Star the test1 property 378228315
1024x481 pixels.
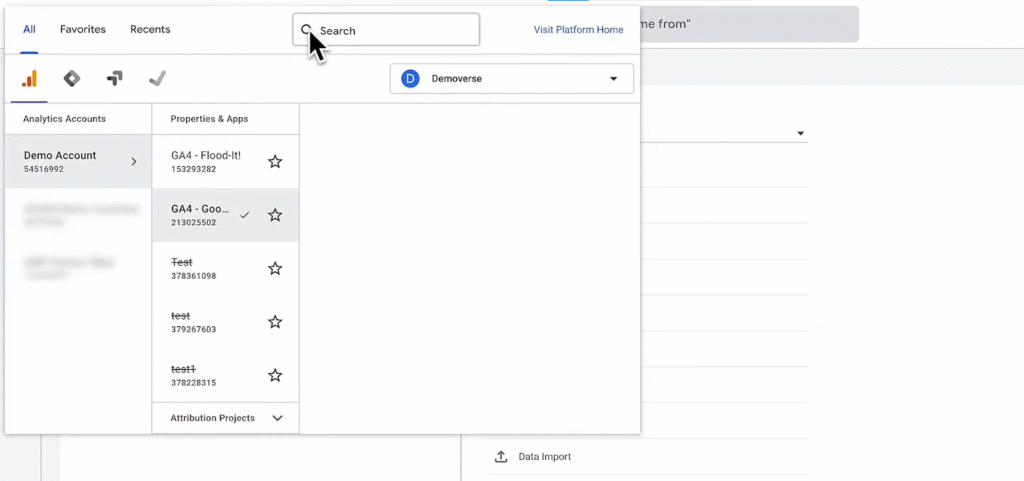tap(275, 376)
